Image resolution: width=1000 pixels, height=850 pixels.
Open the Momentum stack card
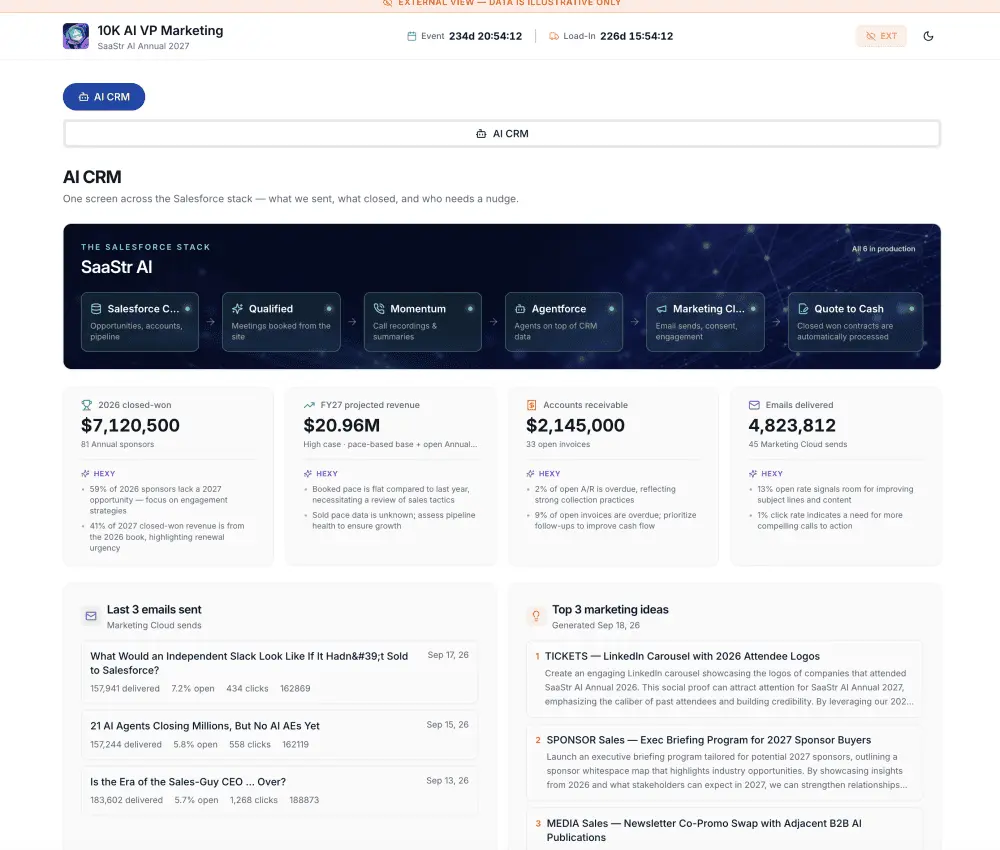point(423,322)
